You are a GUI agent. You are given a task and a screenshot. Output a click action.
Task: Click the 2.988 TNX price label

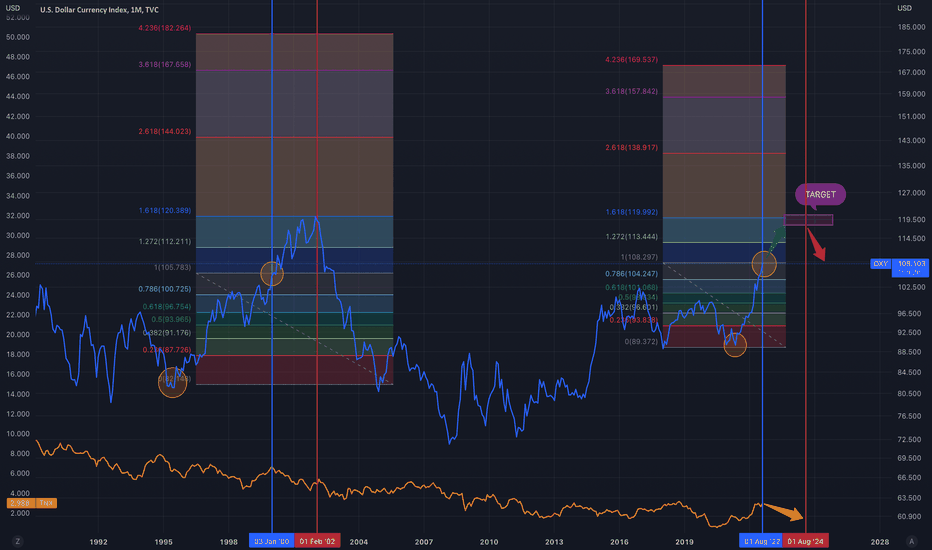20,503
